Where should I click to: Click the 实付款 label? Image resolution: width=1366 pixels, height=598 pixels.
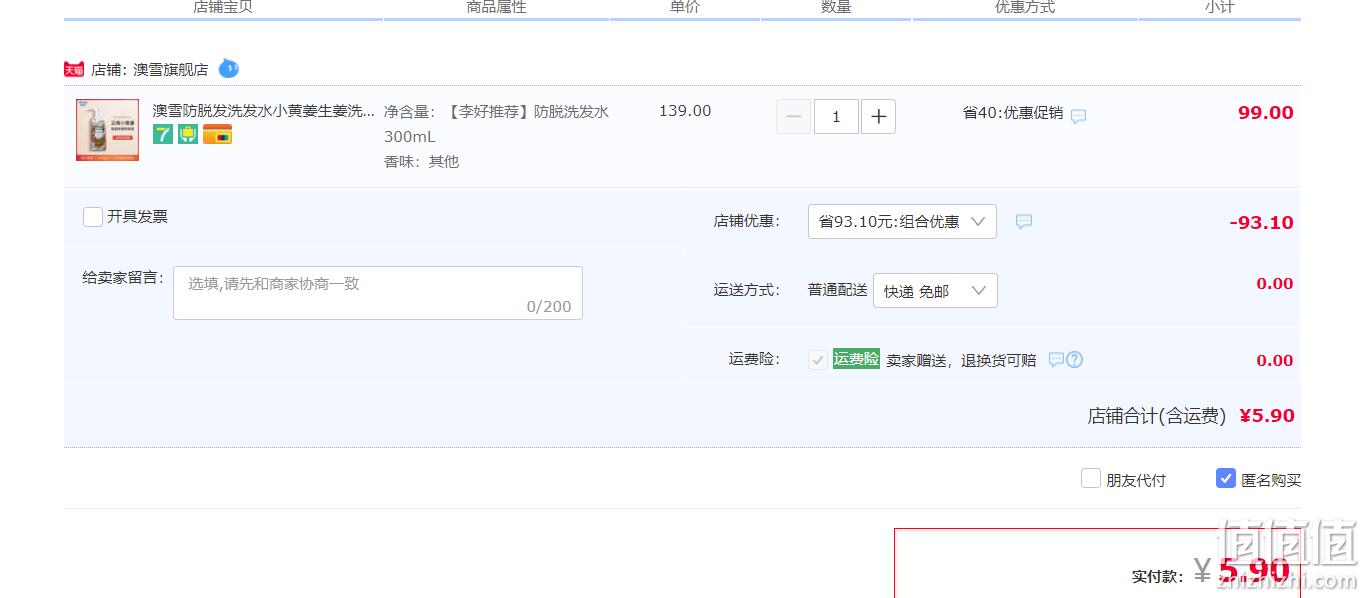[1158, 577]
